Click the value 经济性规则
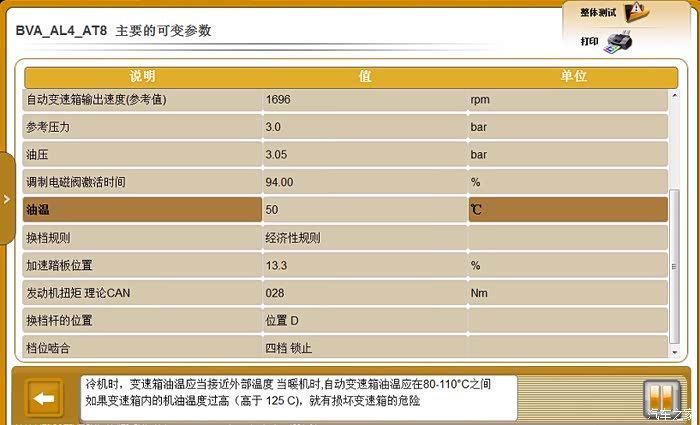The image size is (700, 425). [292, 238]
